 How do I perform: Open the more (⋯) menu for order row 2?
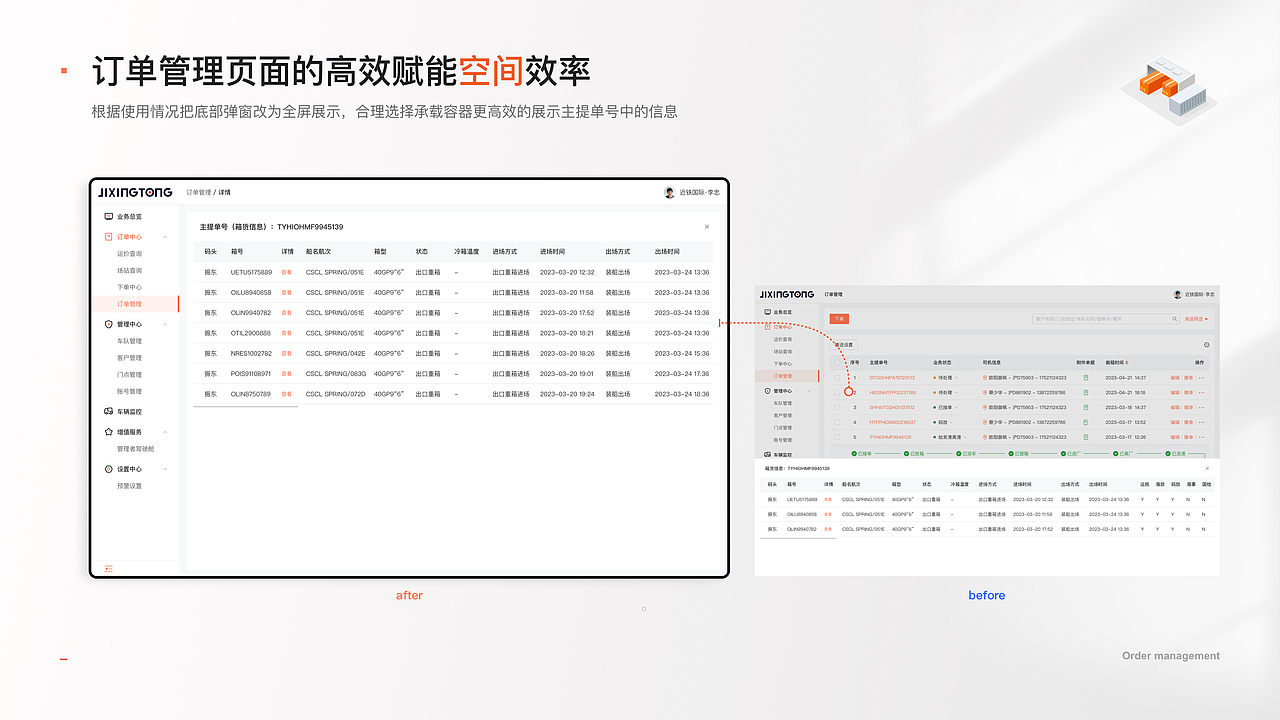click(1201, 393)
